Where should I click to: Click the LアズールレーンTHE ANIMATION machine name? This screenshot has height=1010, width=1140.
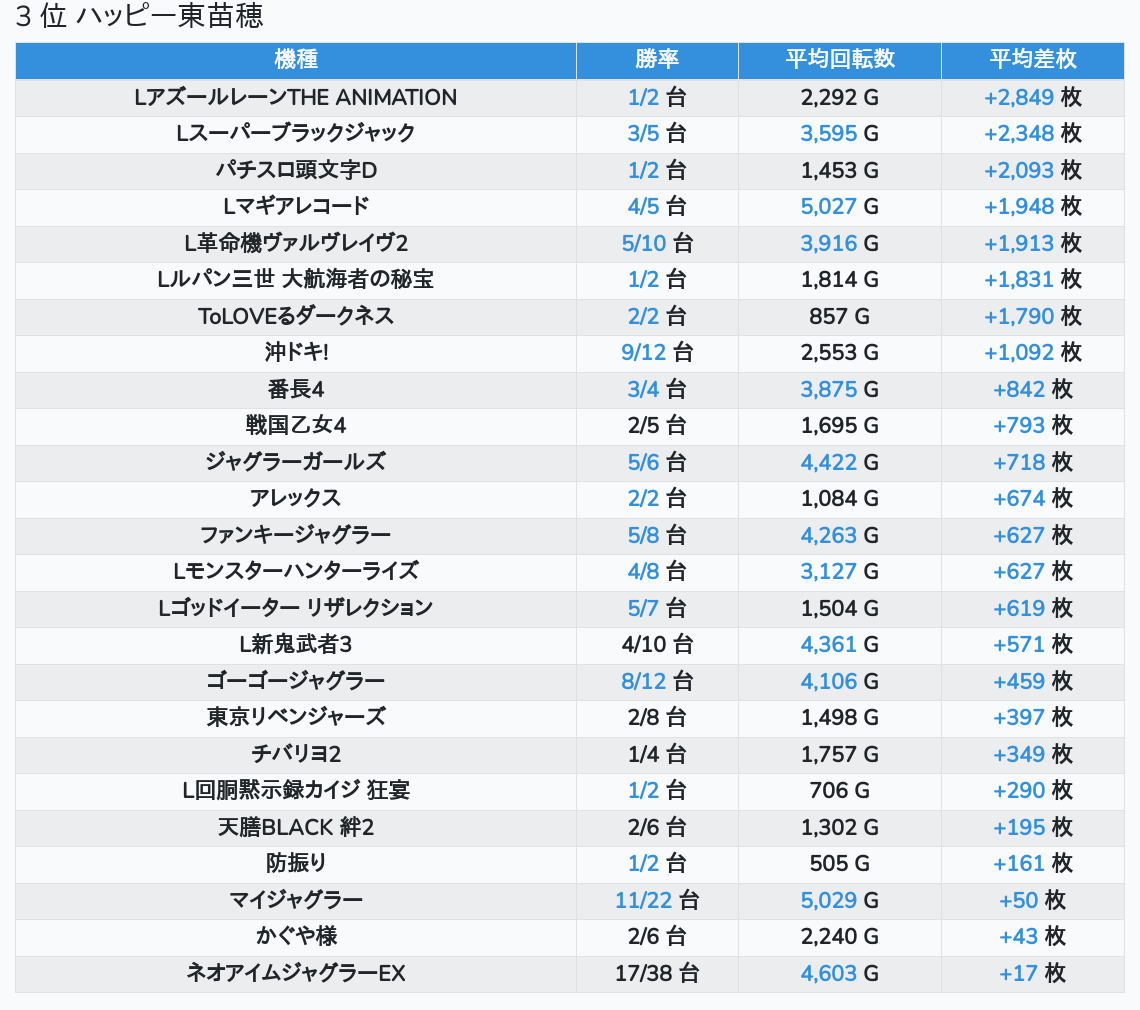[x=296, y=97]
